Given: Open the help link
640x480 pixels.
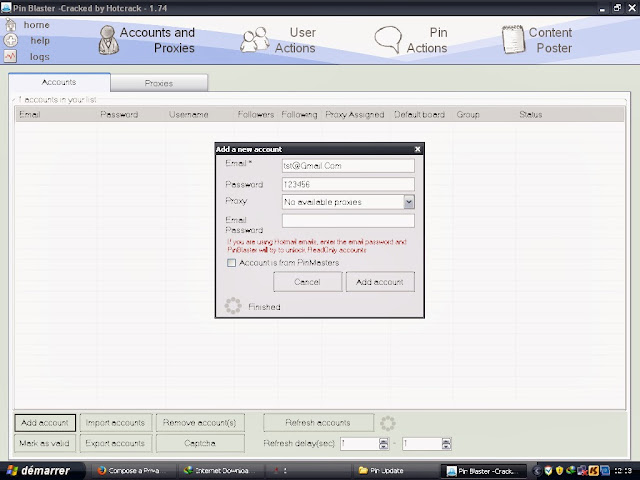Looking at the screenshot, I should 40,40.
